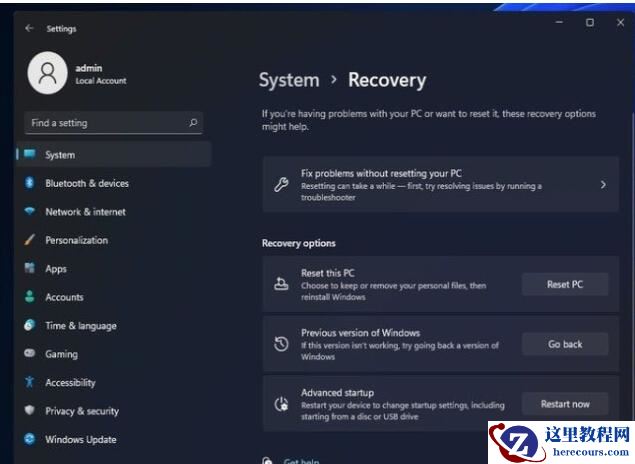Image resolution: width=635 pixels, height=464 pixels.
Task: Expand Fix problems without resetting chevron
Action: coord(603,185)
